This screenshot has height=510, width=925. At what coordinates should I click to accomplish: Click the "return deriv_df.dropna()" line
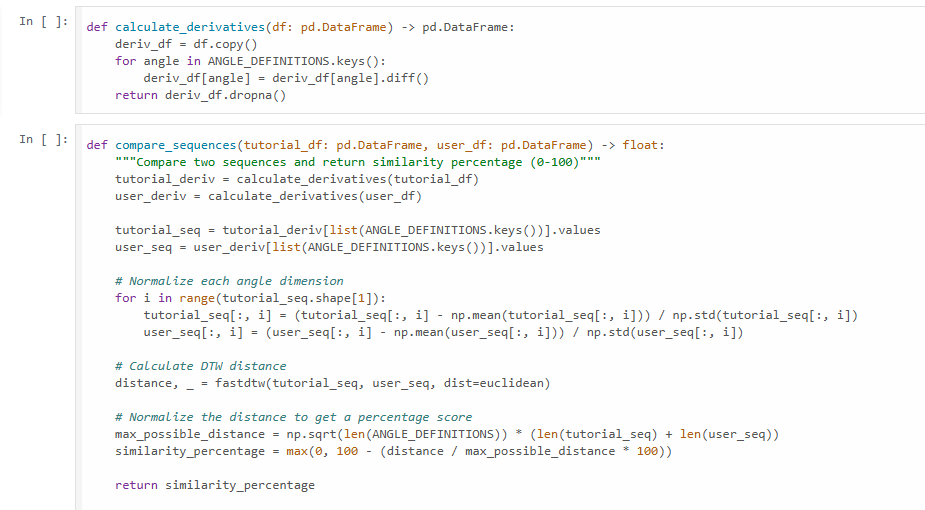[x=201, y=96]
